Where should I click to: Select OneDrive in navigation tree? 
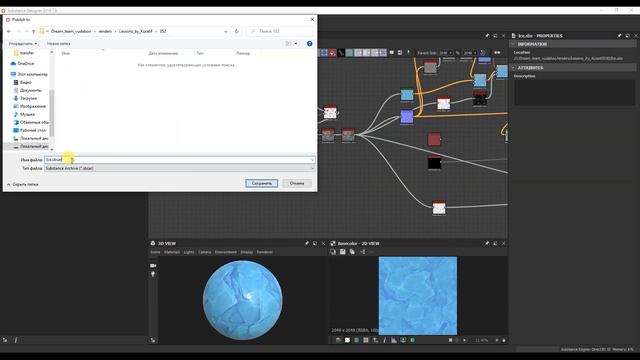tap(22, 64)
